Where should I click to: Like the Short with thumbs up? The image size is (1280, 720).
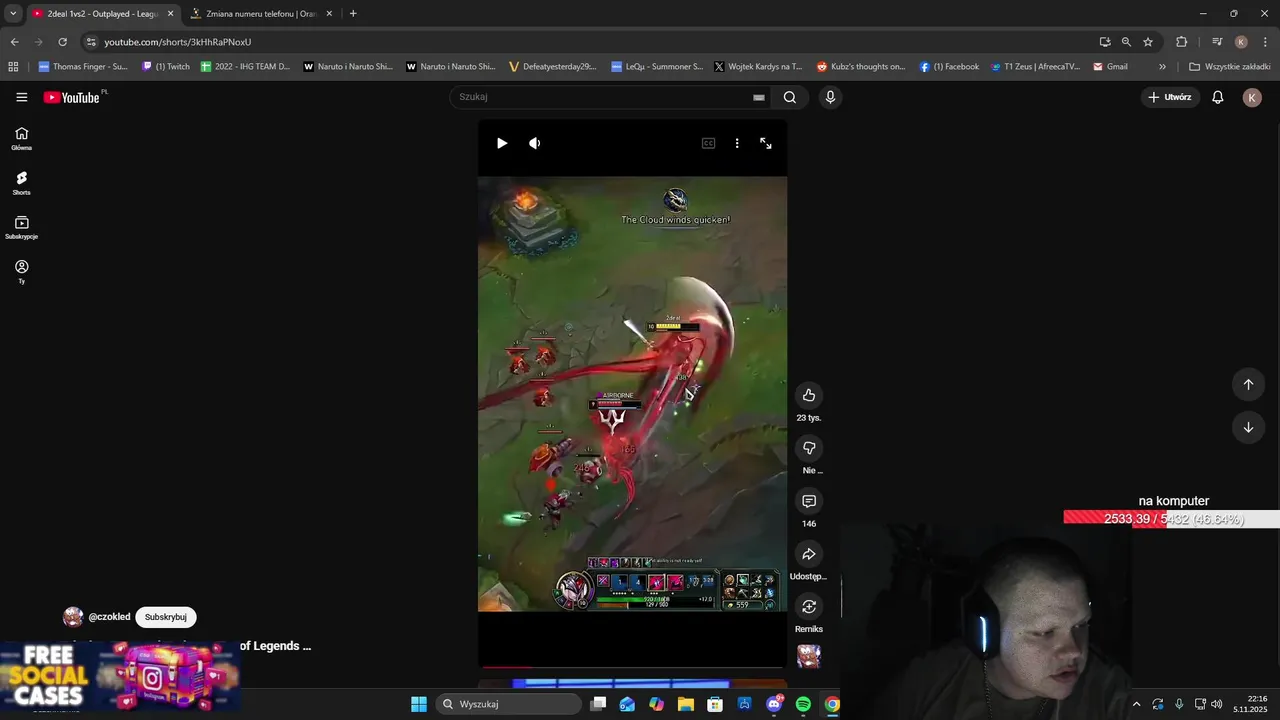pyautogui.click(x=809, y=395)
